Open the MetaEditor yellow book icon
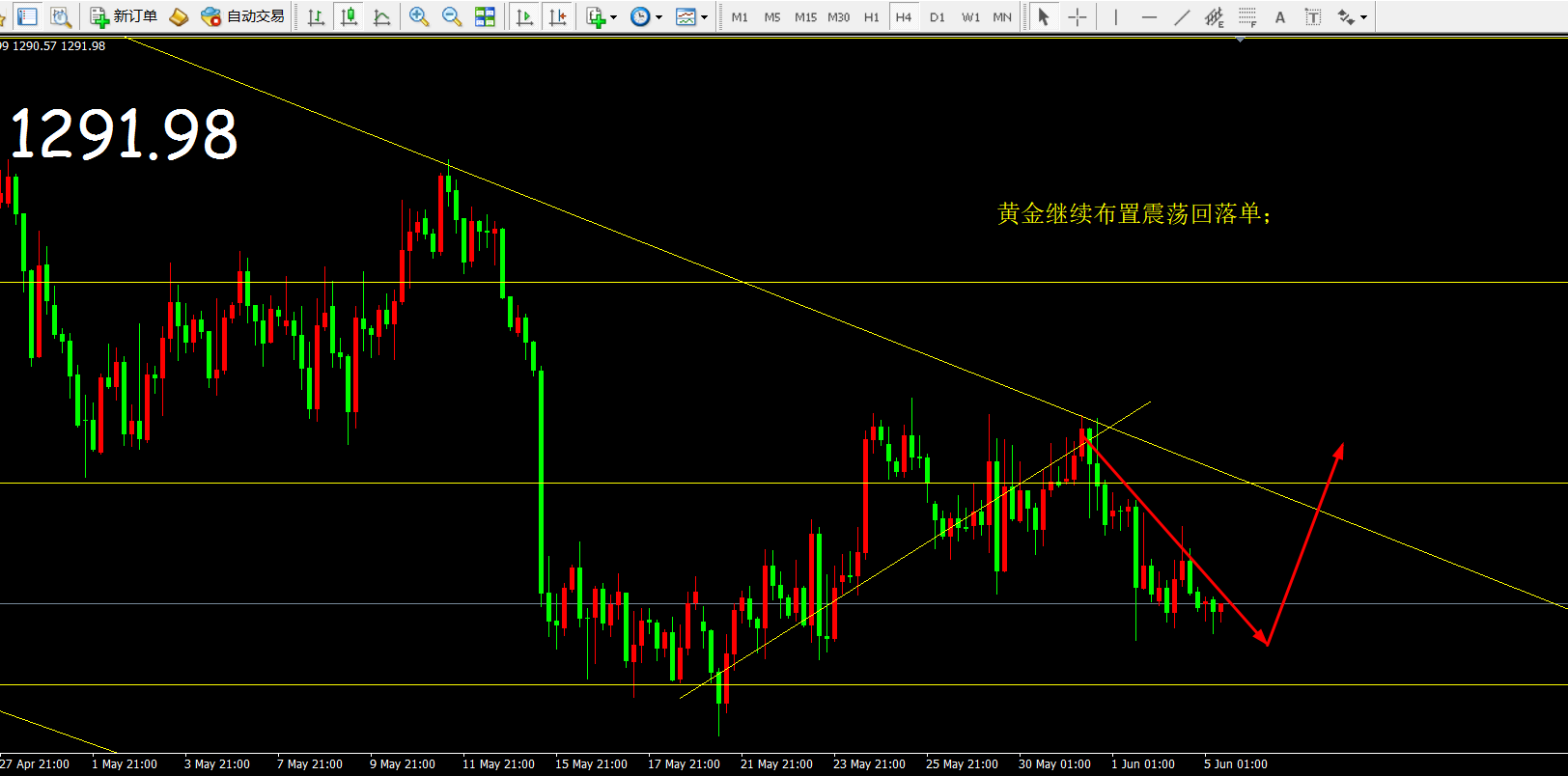Screen dimensions: 1568x776 pyautogui.click(x=179, y=16)
